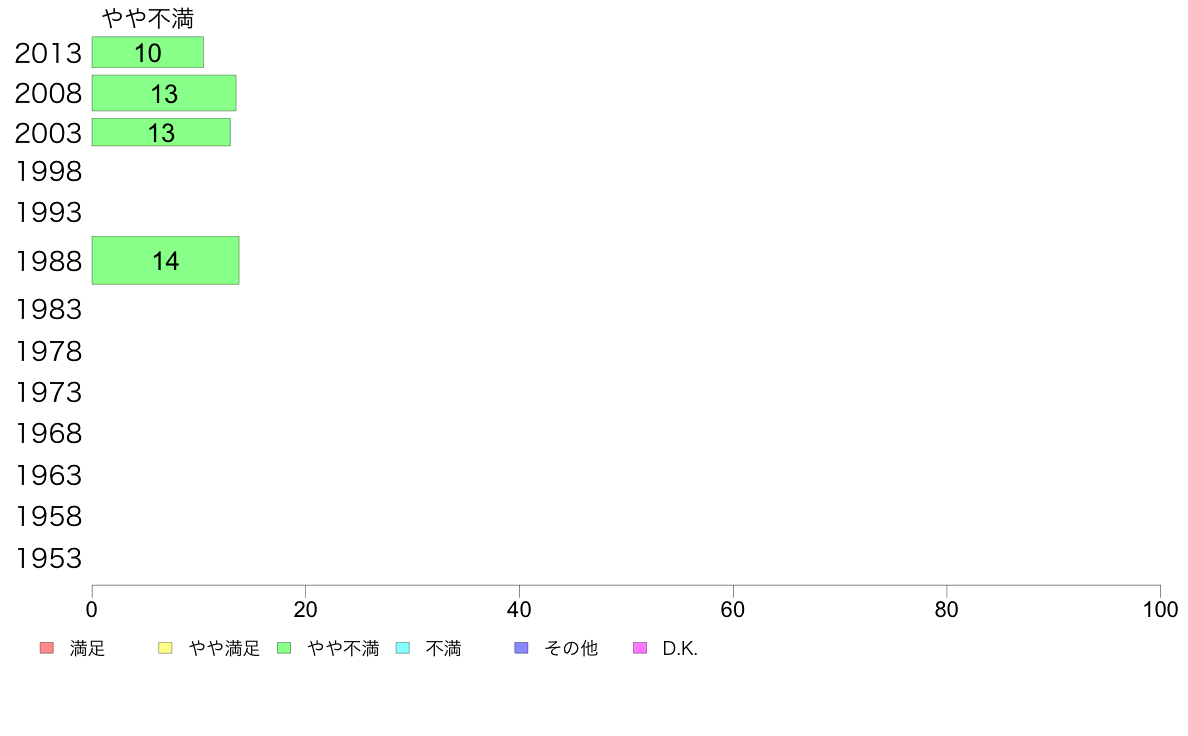Select the 1988 bar showing 14
This screenshot has width=1188, height=736.
166,261
